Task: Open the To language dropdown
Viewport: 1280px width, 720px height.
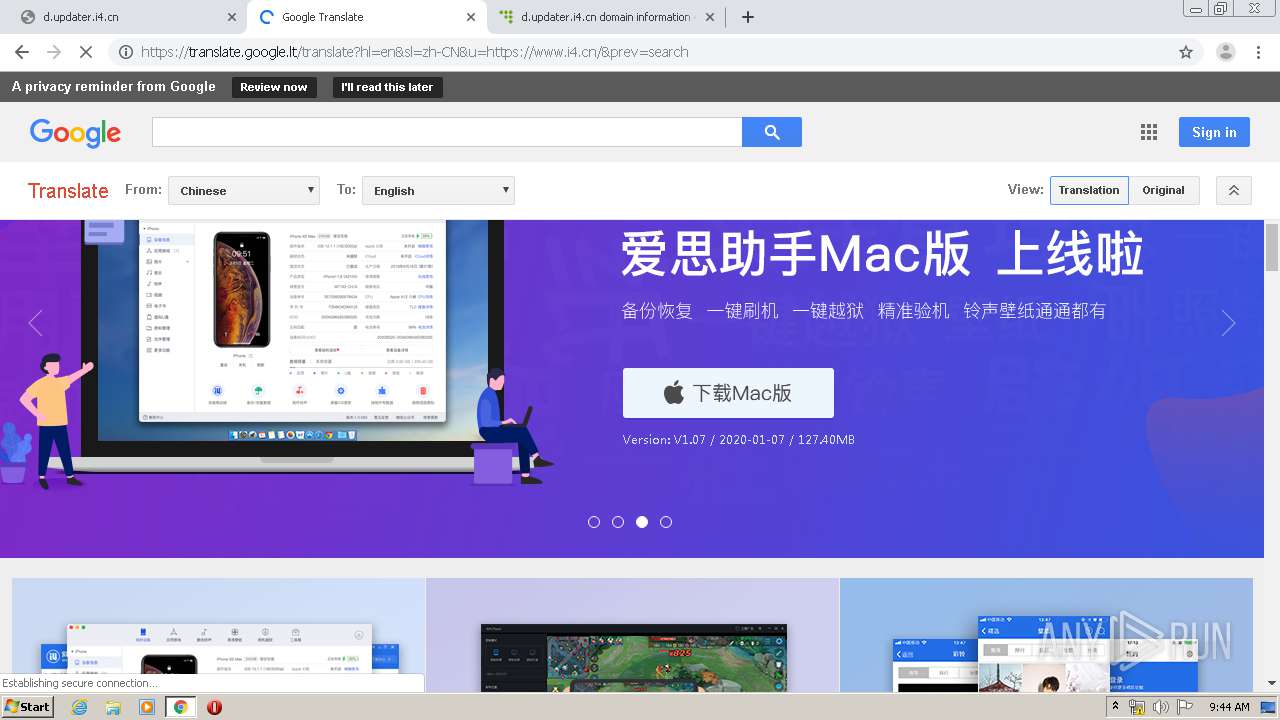Action: tap(437, 190)
